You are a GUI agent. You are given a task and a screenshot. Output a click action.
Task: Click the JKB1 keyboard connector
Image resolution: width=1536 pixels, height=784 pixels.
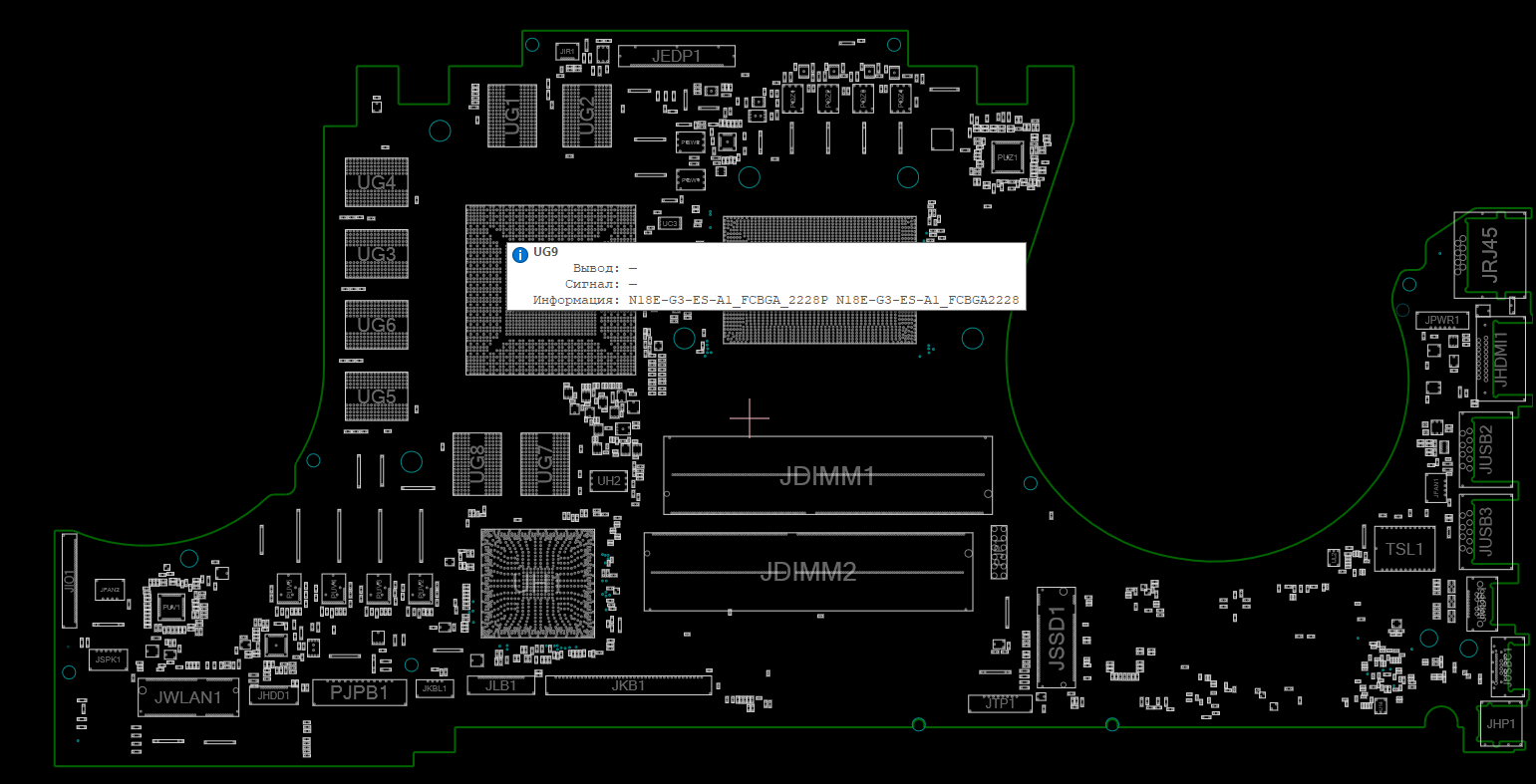[x=628, y=685]
